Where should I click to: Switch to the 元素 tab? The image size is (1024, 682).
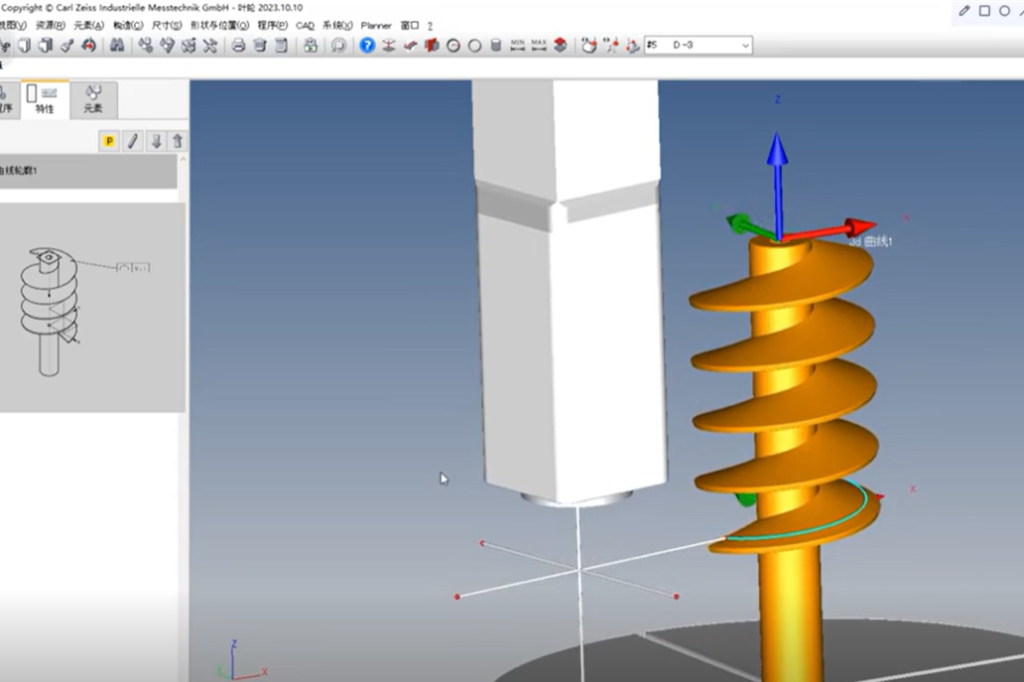click(93, 100)
